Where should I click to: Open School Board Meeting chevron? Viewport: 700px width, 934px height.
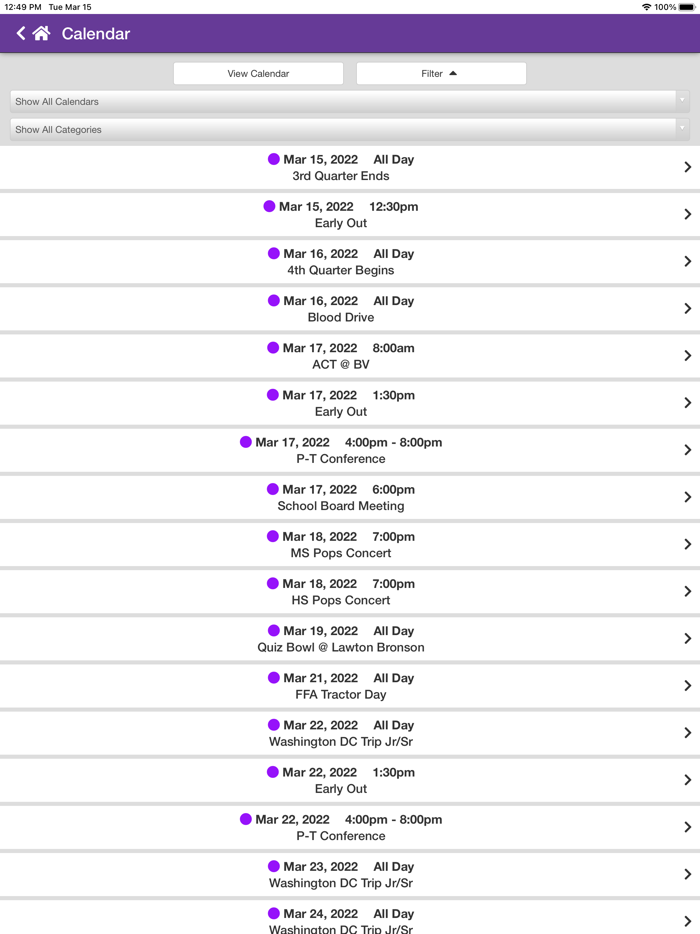(687, 497)
